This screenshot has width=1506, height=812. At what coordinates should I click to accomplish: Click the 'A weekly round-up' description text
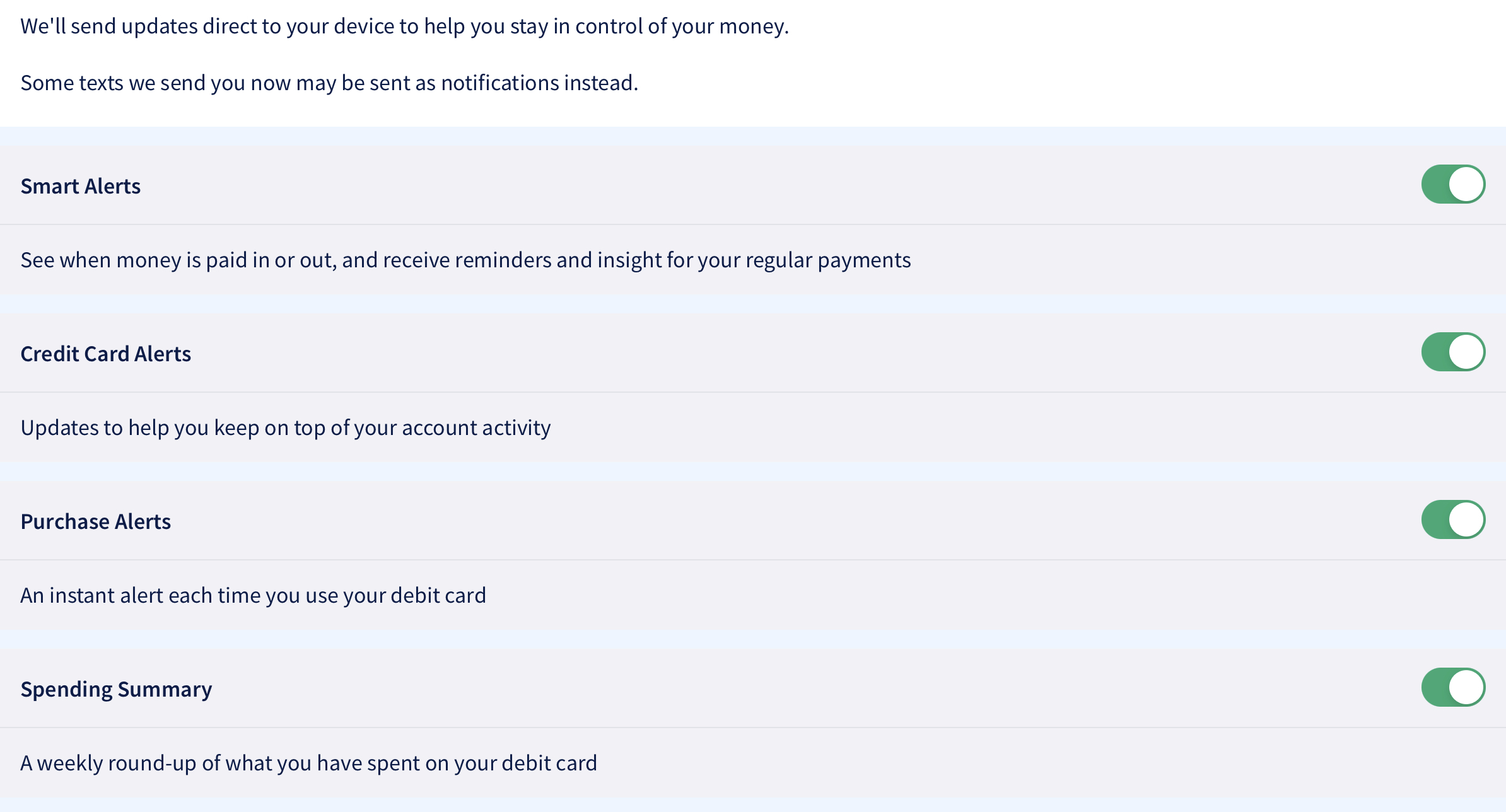pos(308,763)
